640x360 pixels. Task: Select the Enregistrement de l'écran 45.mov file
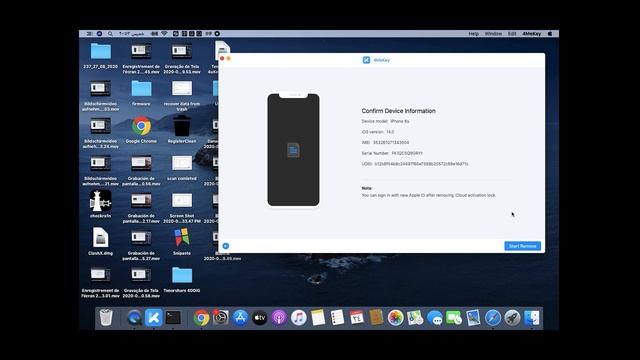tap(141, 58)
